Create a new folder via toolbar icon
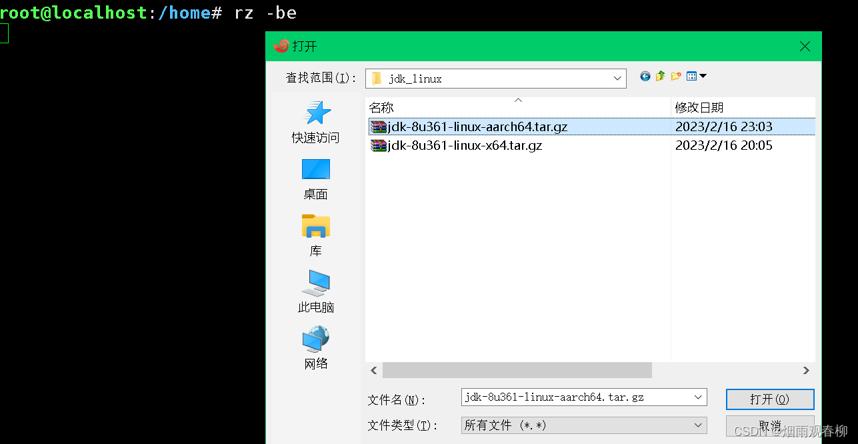Image resolution: width=858 pixels, height=444 pixels. point(676,76)
